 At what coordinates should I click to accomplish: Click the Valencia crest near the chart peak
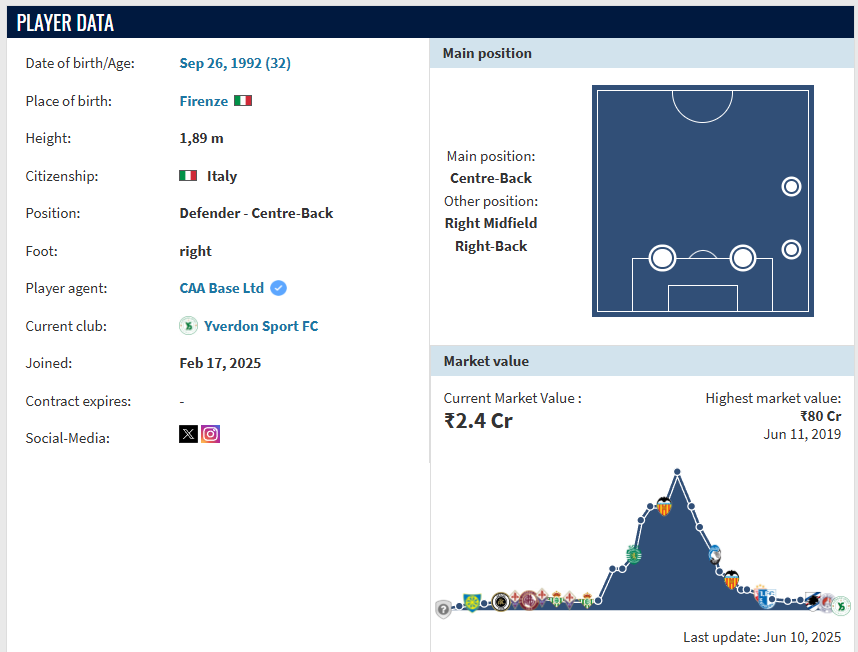pos(664,507)
